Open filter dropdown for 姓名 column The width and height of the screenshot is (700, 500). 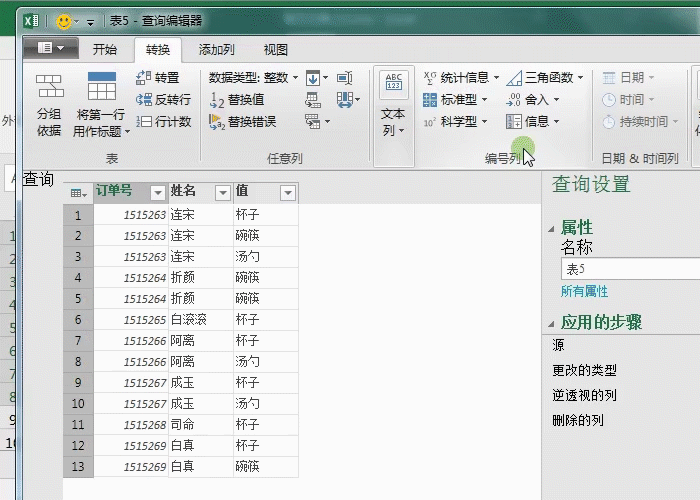coord(220,192)
